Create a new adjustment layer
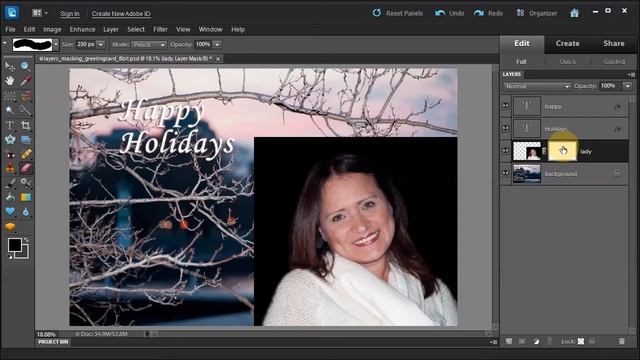The height and width of the screenshot is (360, 640). click(536, 341)
